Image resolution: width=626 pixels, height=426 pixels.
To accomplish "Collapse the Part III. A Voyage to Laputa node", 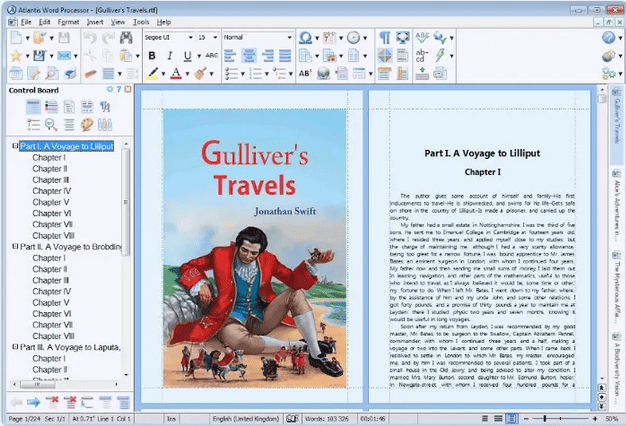I will pyautogui.click(x=15, y=347).
